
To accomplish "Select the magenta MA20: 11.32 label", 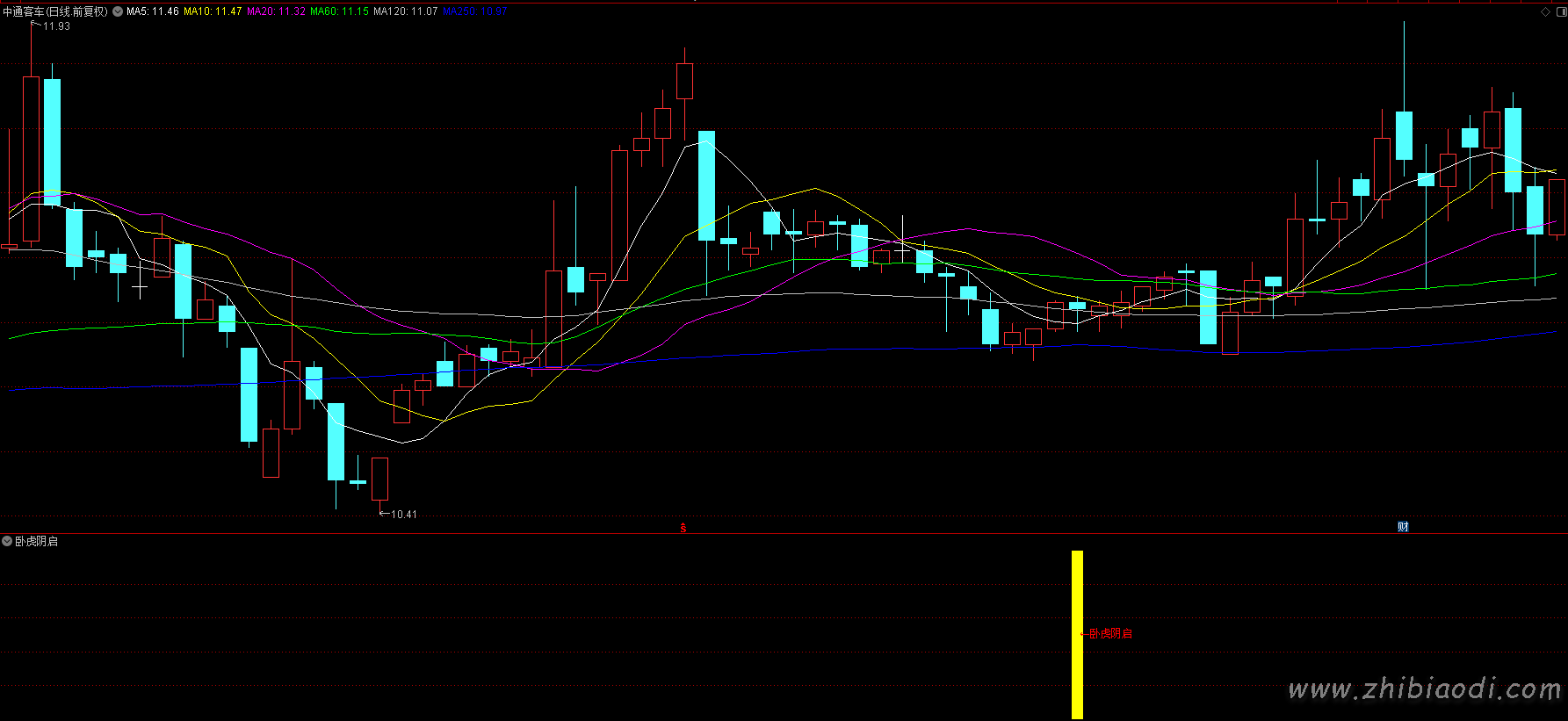I will pyautogui.click(x=277, y=11).
